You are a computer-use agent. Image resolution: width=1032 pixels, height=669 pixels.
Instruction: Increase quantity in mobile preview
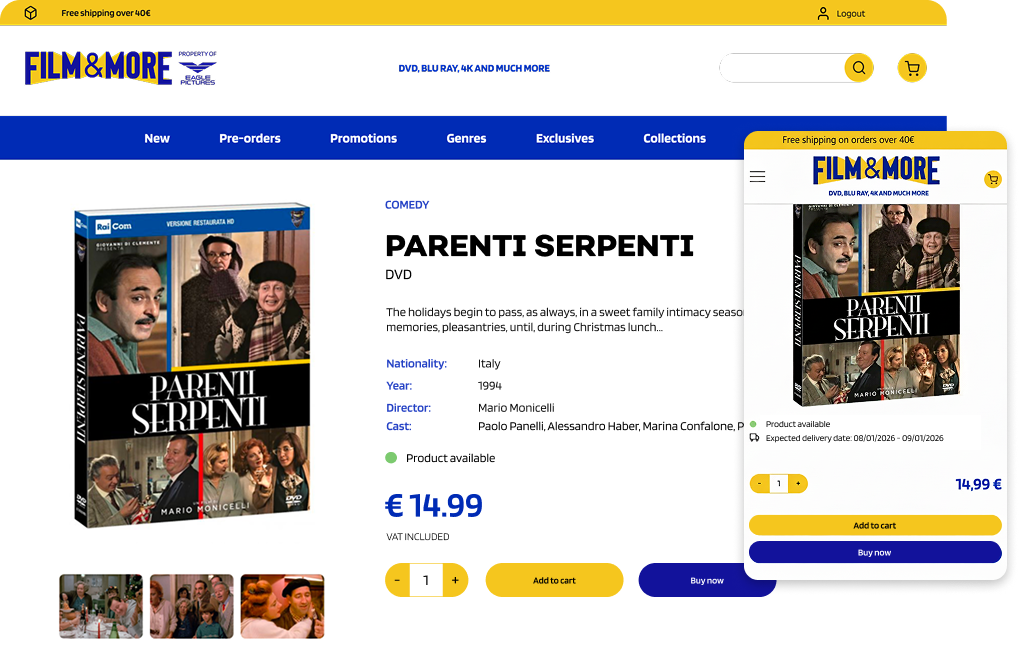pyautogui.click(x=797, y=484)
